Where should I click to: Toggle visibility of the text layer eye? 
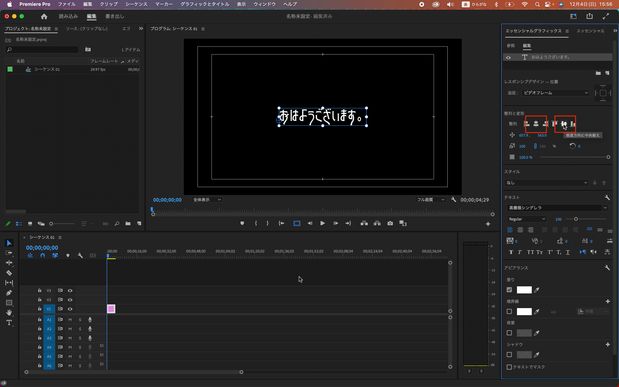coord(508,58)
